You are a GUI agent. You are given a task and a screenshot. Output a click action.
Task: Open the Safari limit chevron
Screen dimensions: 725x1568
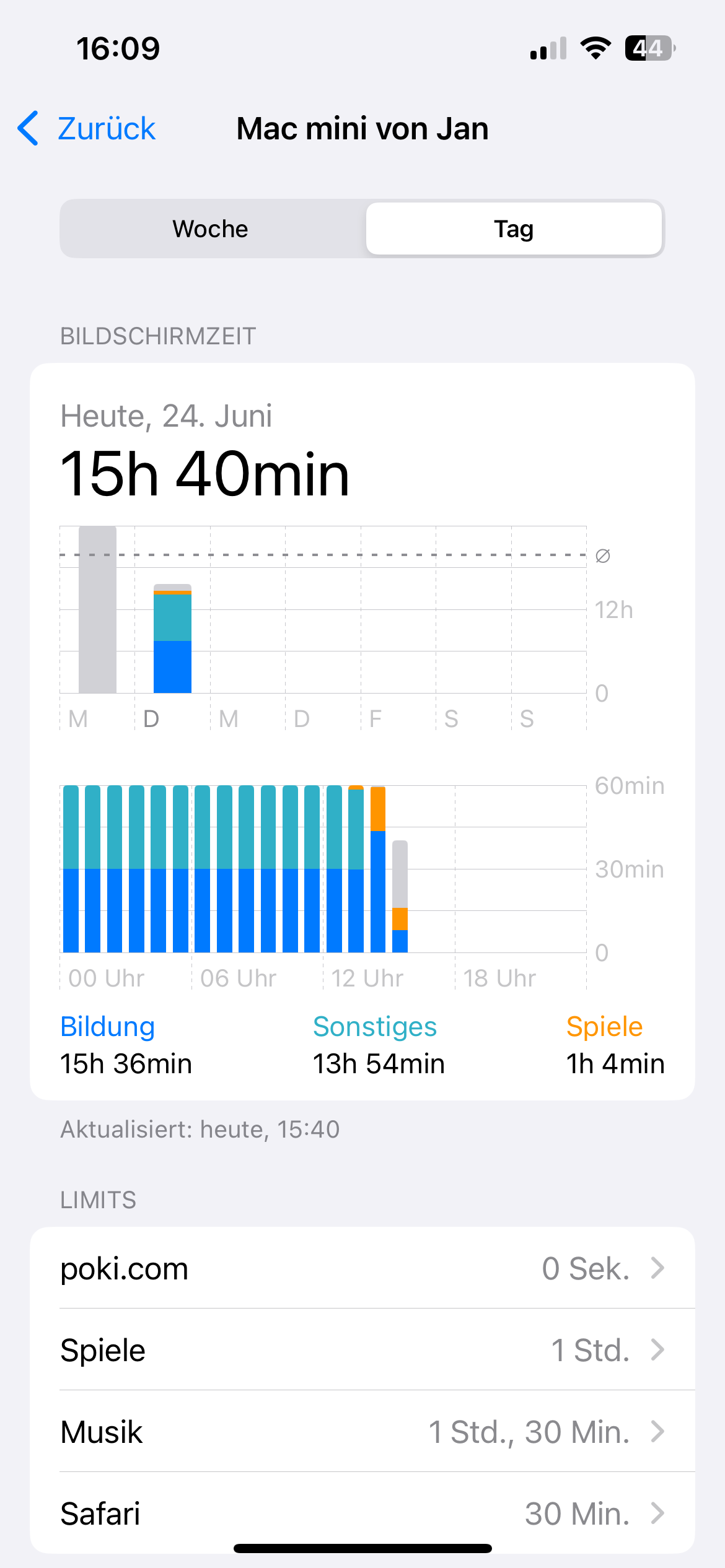point(658,1514)
